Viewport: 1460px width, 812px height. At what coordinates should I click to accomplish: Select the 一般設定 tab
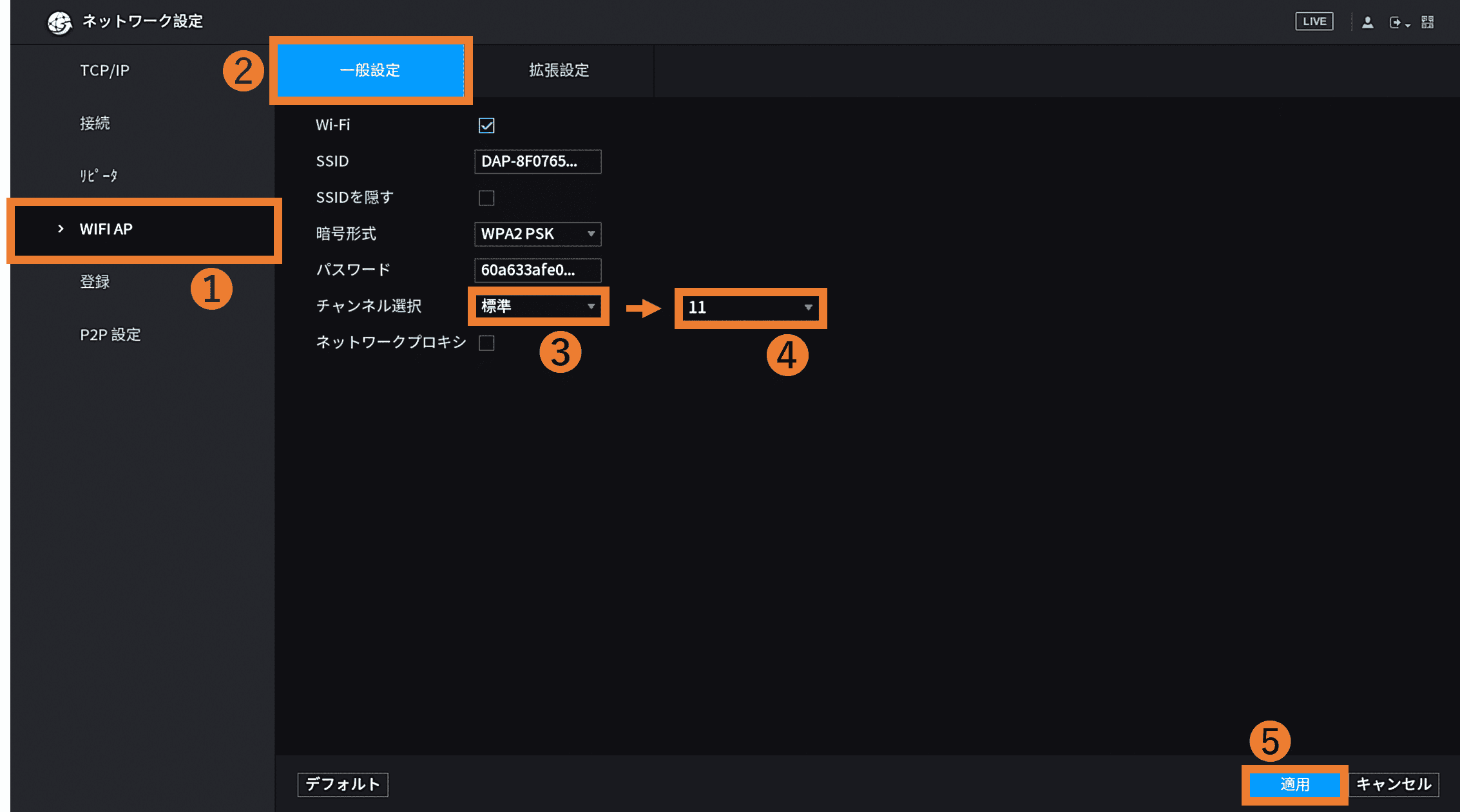tap(370, 70)
